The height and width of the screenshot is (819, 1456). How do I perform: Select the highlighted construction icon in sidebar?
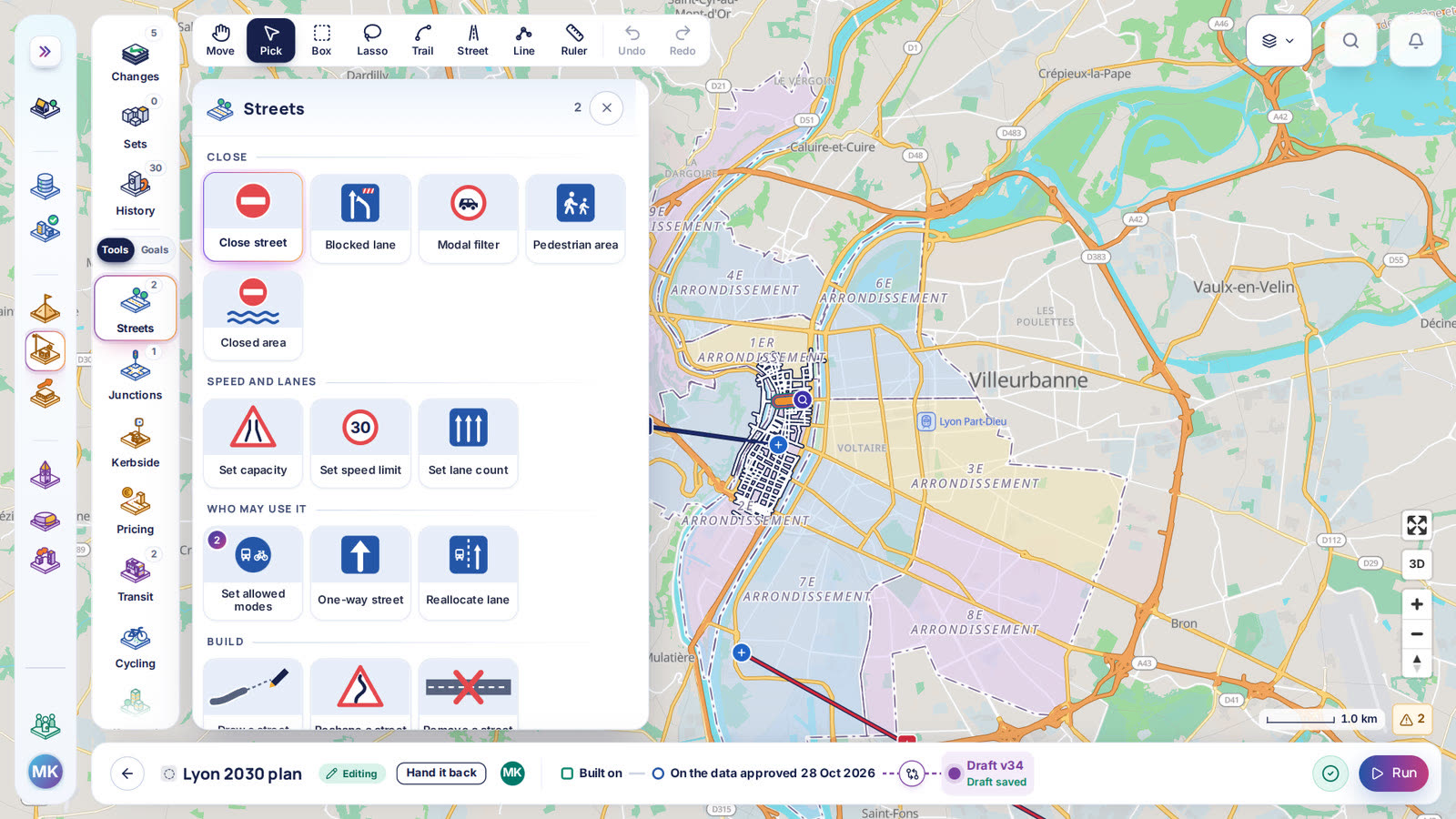[x=45, y=350]
